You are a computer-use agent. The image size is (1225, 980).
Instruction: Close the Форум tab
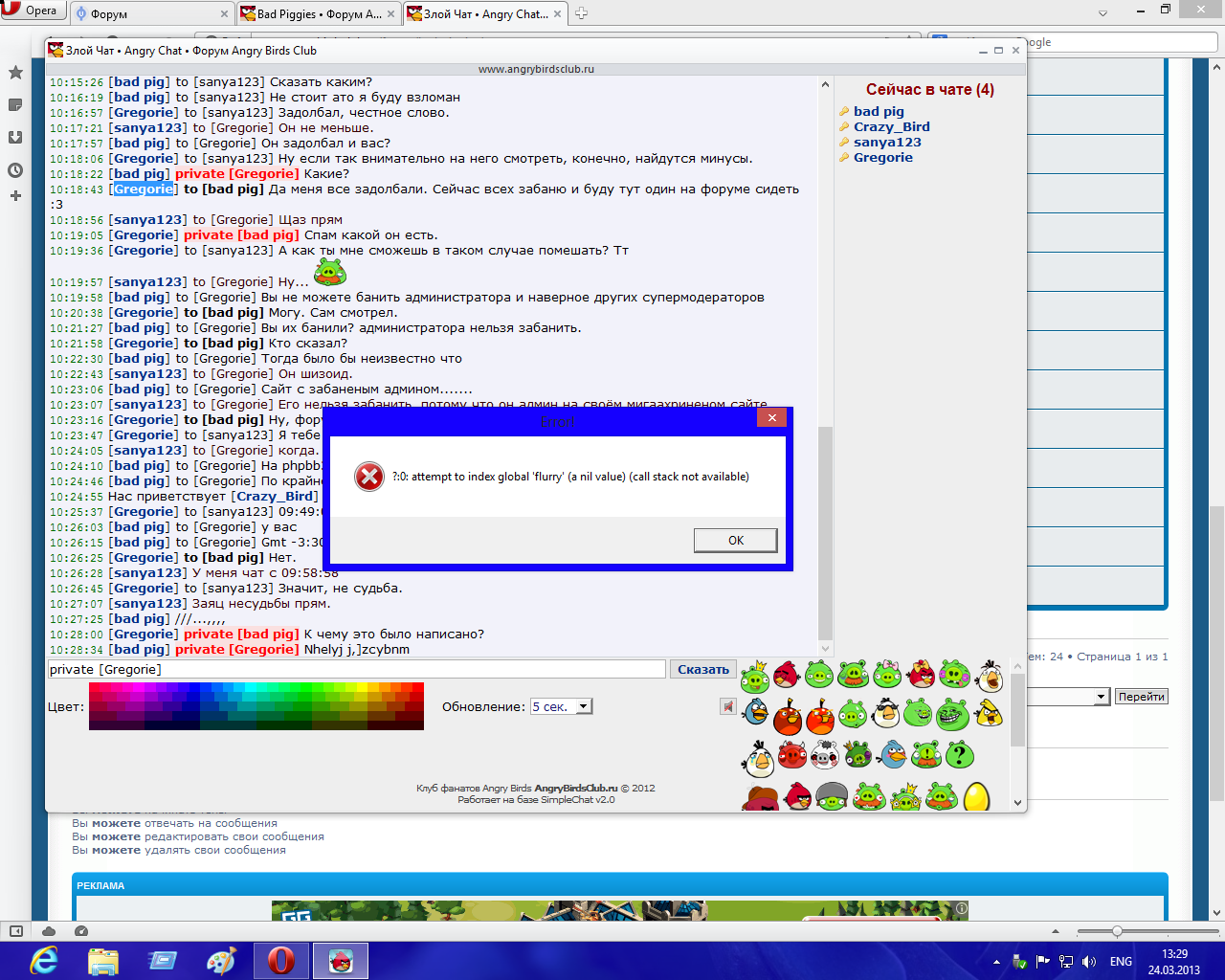click(225, 14)
